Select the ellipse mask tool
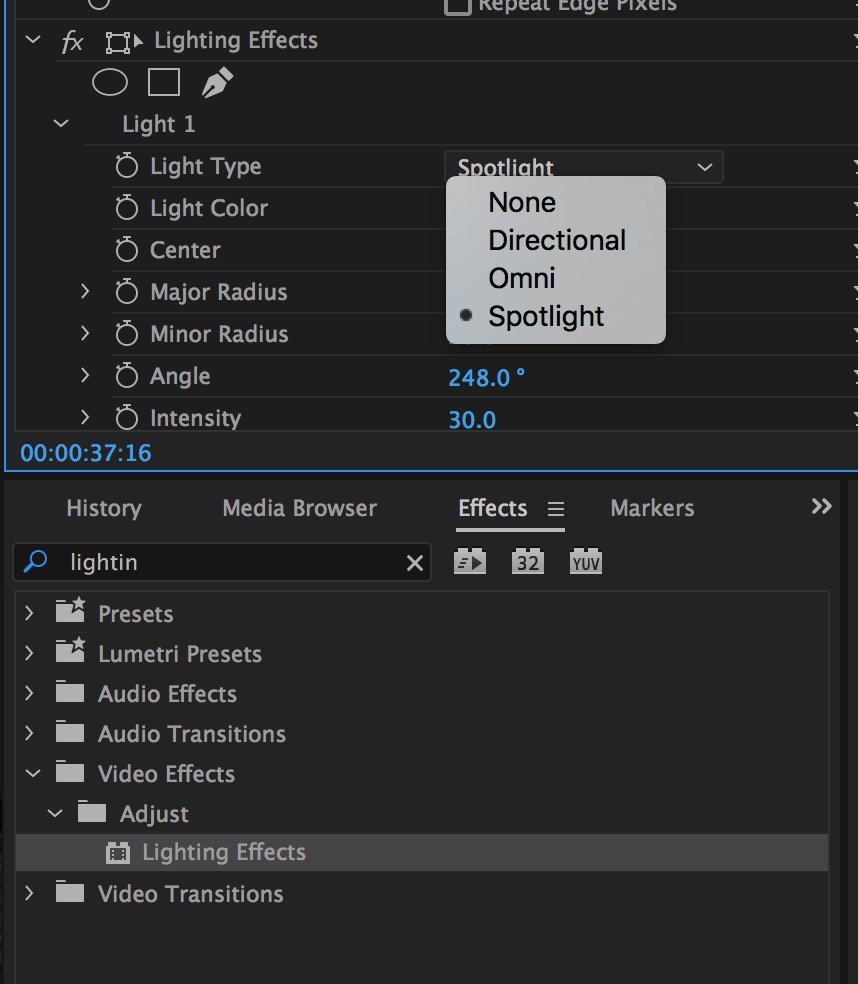The image size is (858, 984). [110, 82]
